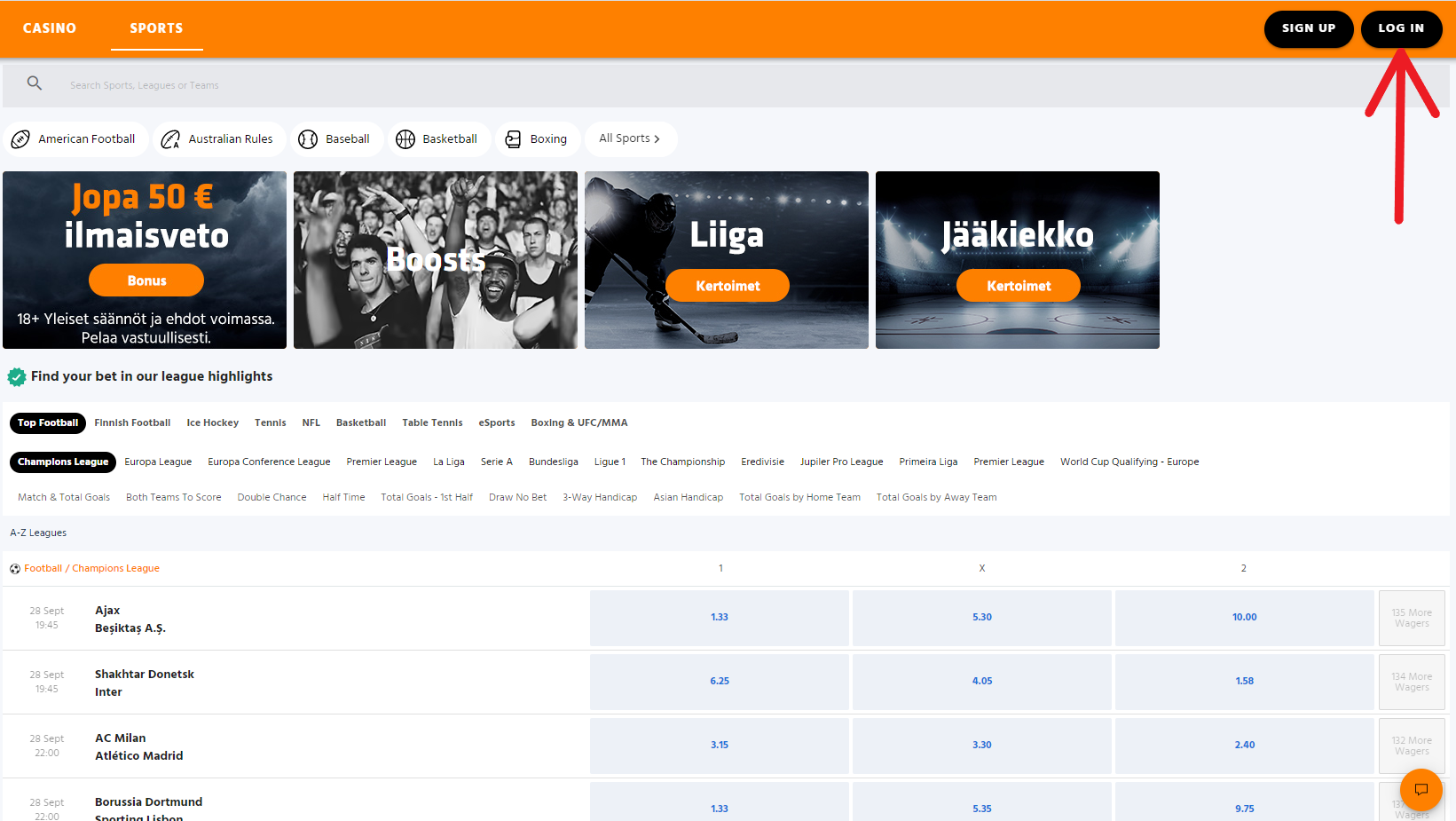Click the Australian Rules icon
This screenshot has width=1456, height=821.
point(170,139)
